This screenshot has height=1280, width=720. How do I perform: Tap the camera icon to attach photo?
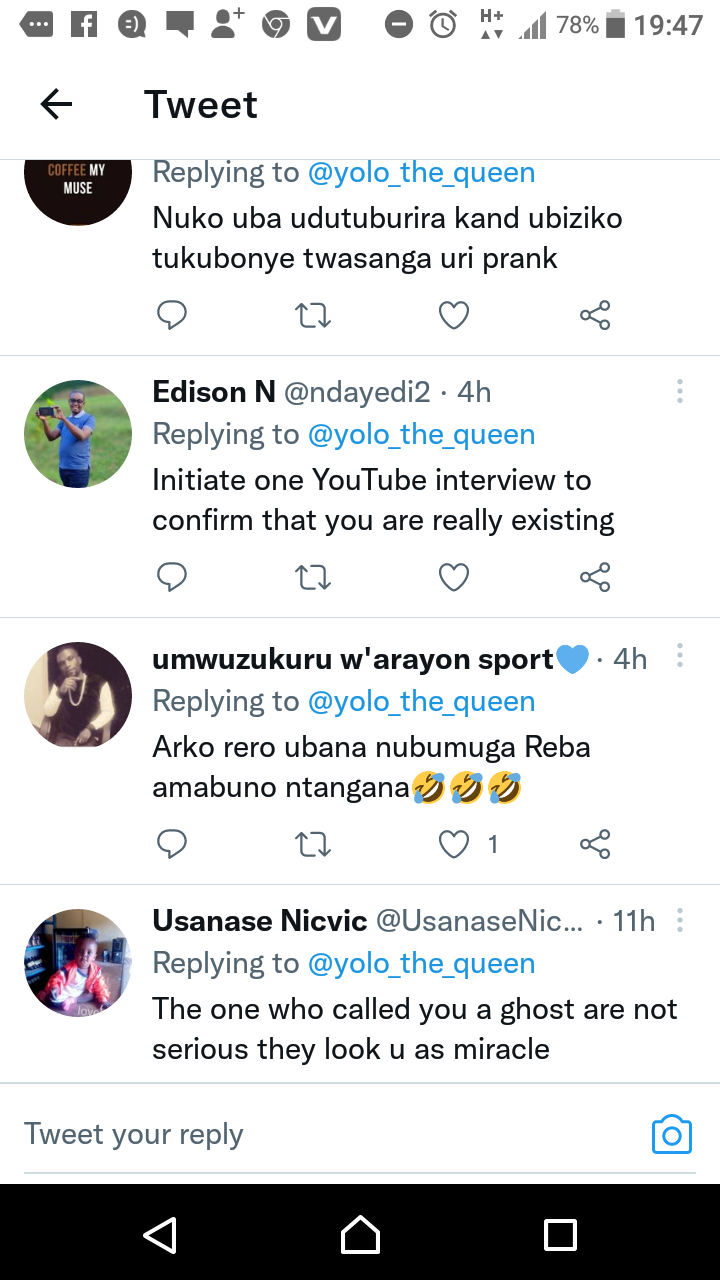click(671, 1135)
